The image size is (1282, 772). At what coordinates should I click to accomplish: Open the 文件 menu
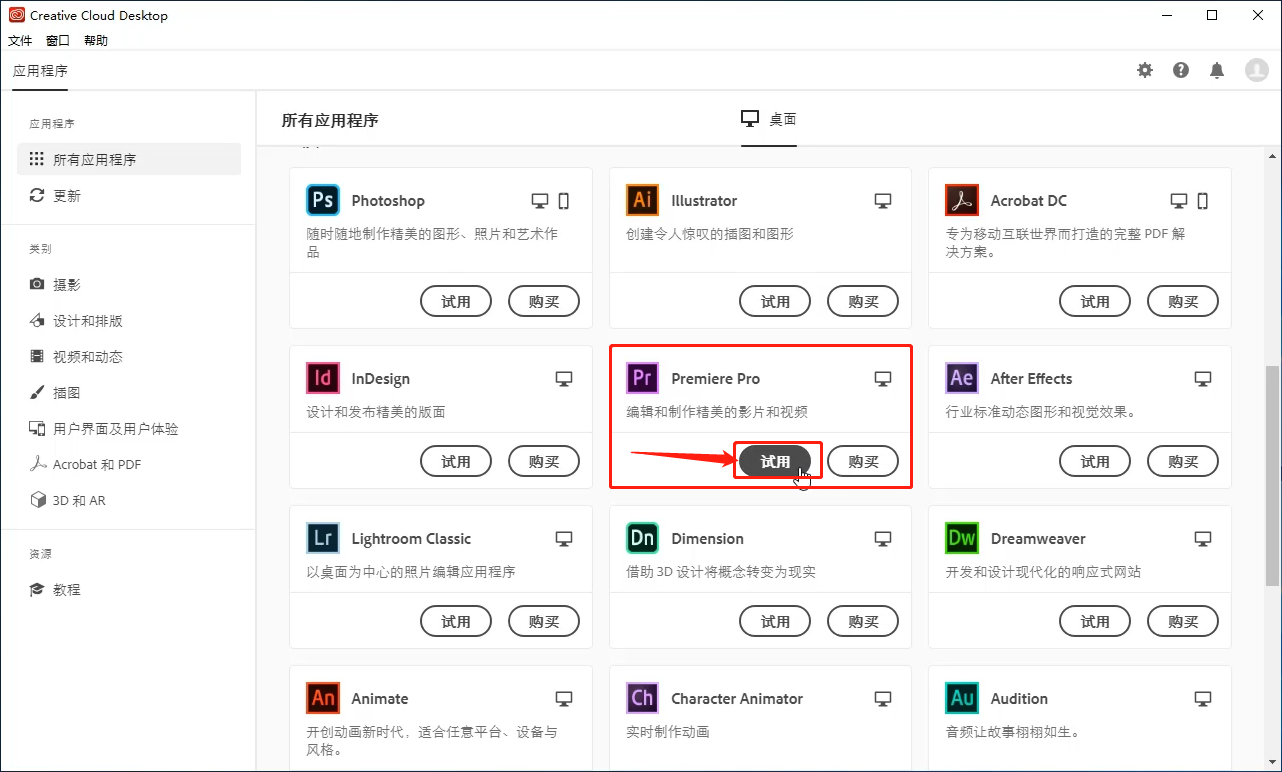click(20, 41)
